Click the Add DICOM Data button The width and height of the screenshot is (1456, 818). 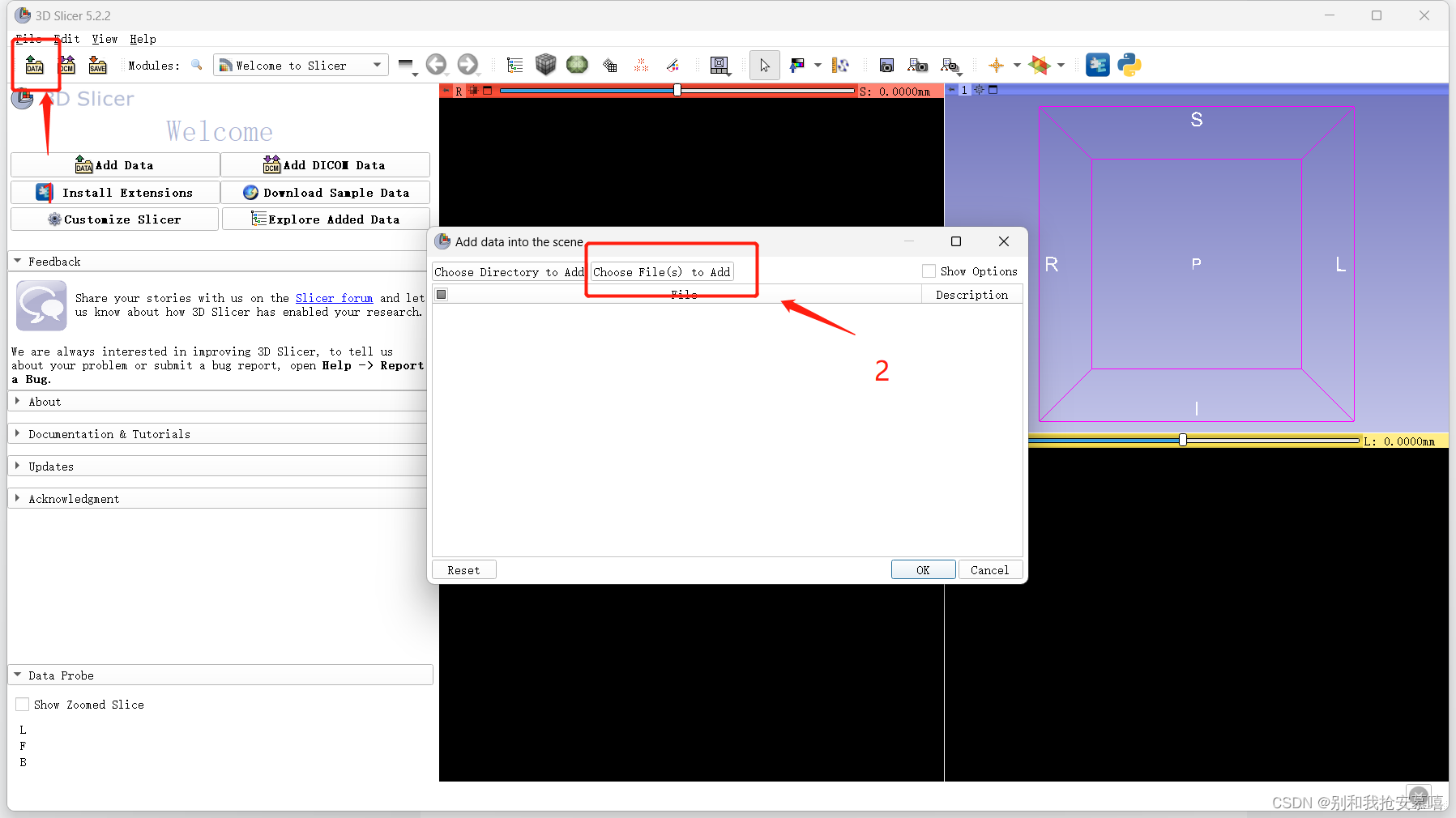pyautogui.click(x=325, y=165)
